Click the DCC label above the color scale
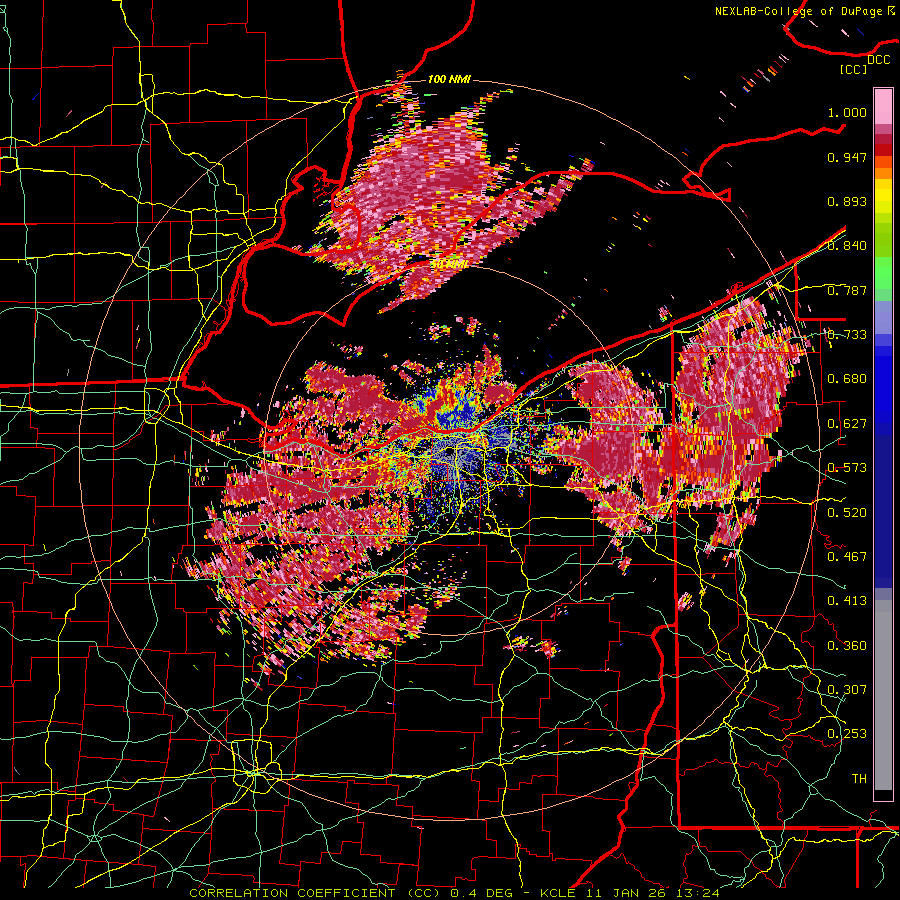Image resolution: width=900 pixels, height=900 pixels. coord(878,60)
